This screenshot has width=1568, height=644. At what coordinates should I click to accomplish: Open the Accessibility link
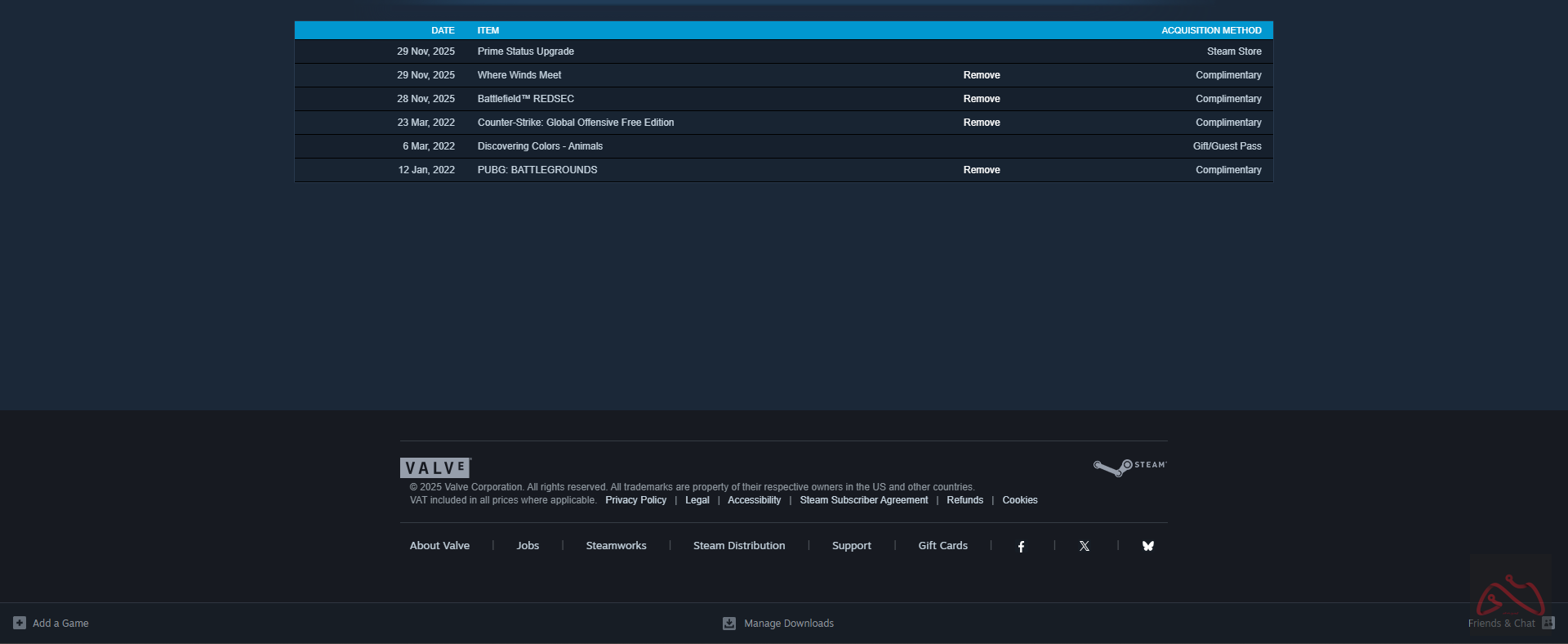754,500
